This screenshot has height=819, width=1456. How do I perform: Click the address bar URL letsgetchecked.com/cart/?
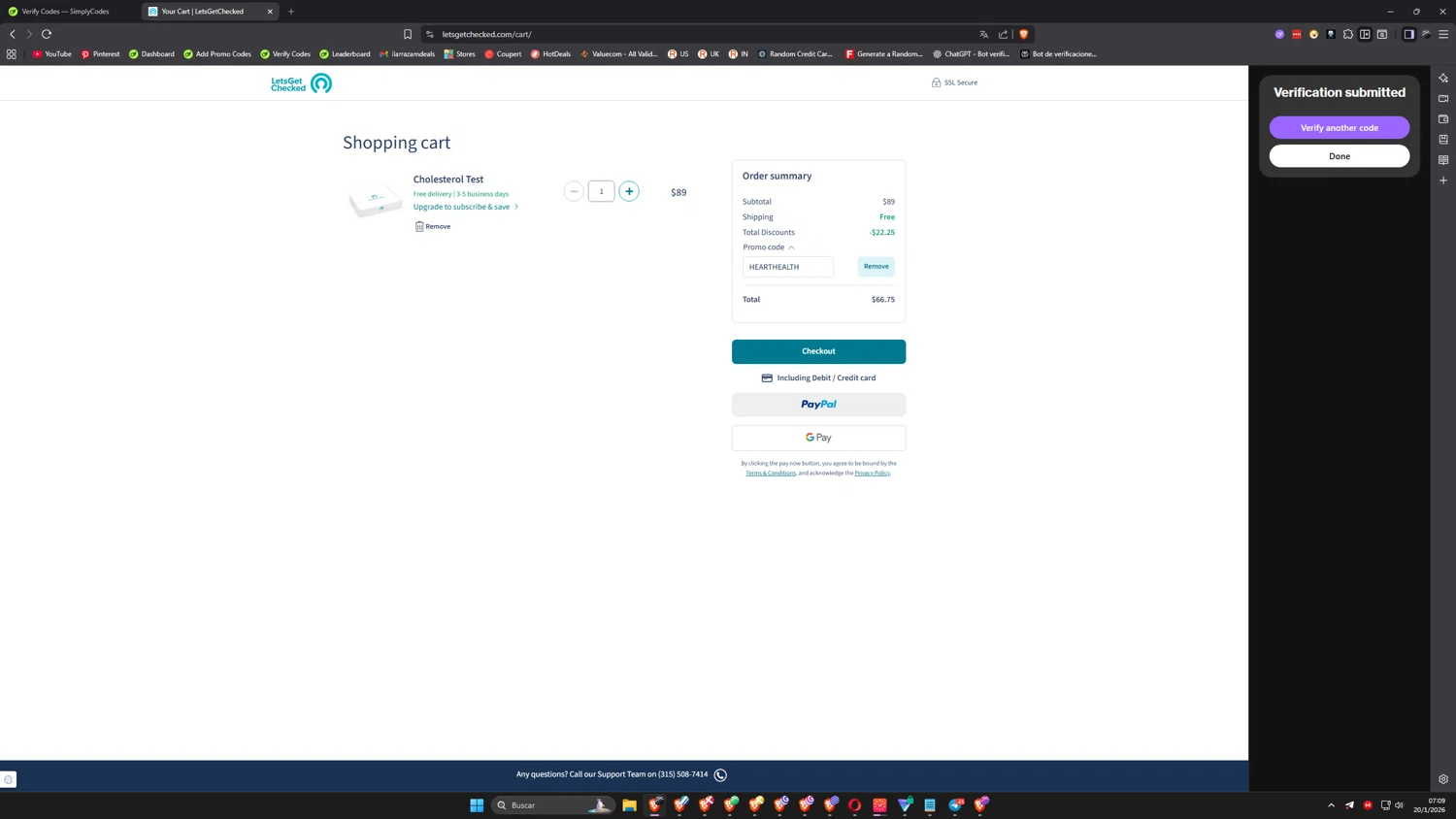(x=486, y=34)
